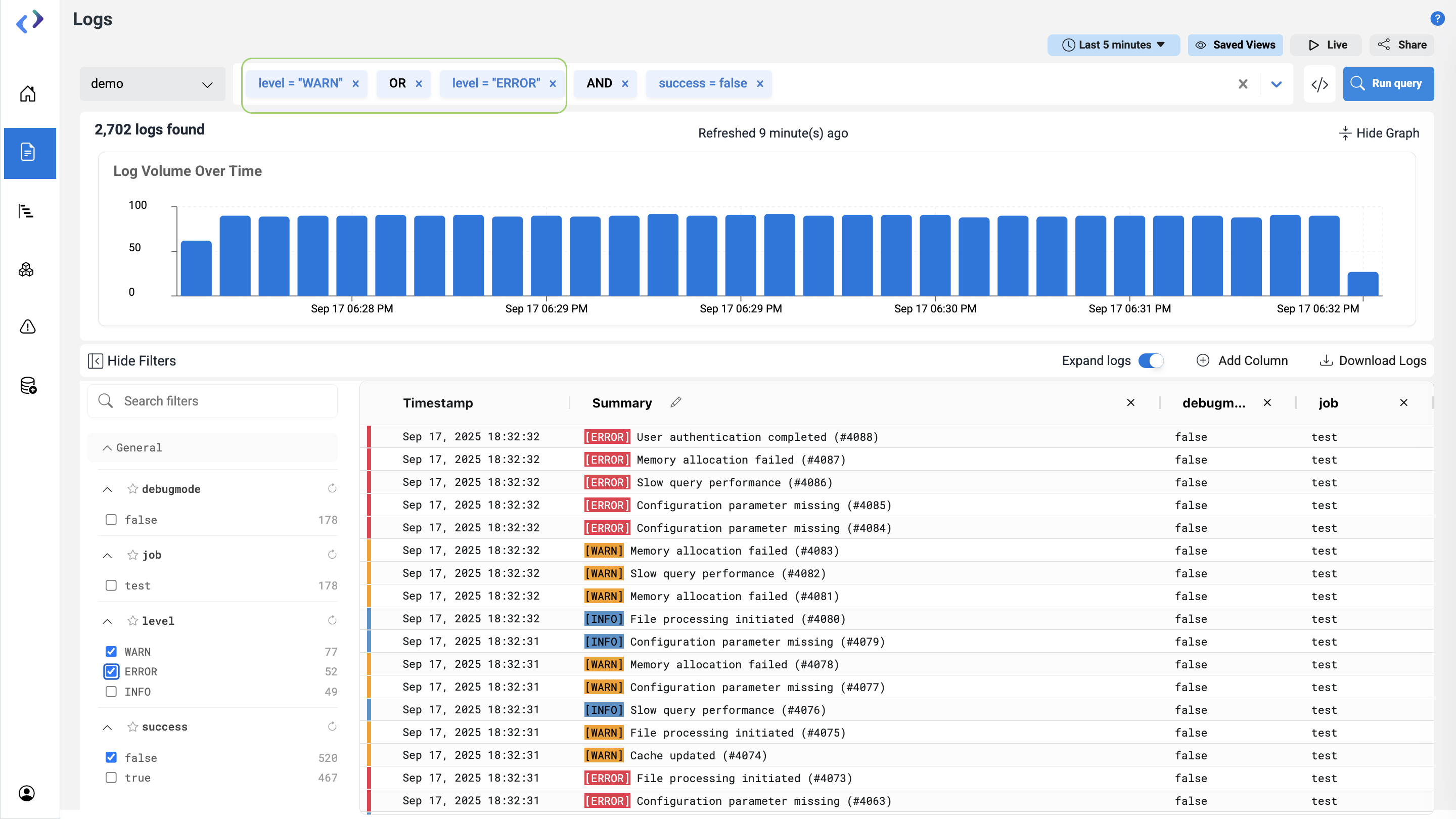Toggle the code query editor icon
The height and width of the screenshot is (819, 1456).
pyautogui.click(x=1319, y=84)
